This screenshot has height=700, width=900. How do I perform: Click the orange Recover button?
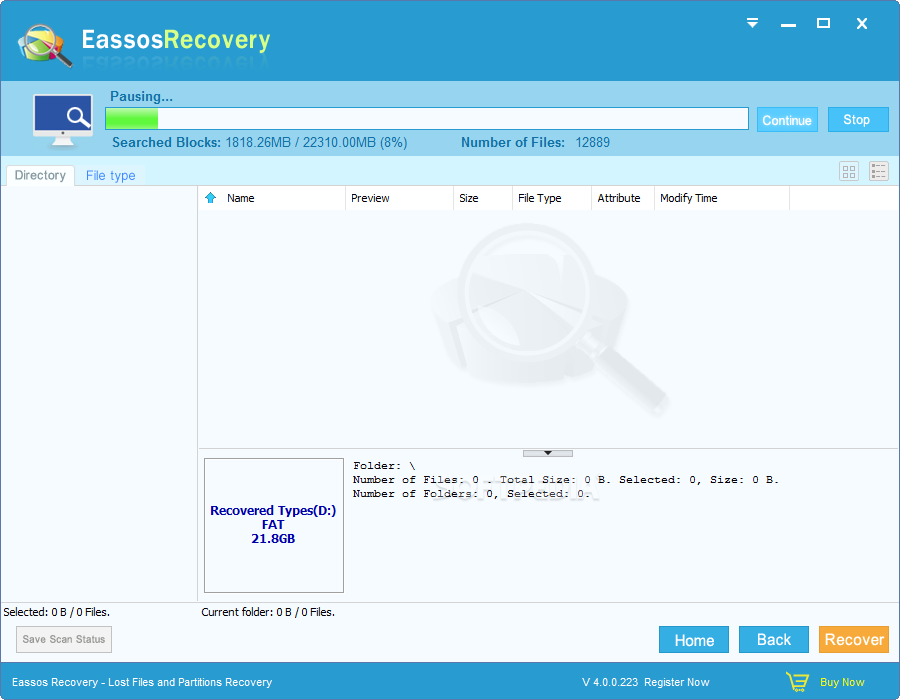[x=854, y=640]
